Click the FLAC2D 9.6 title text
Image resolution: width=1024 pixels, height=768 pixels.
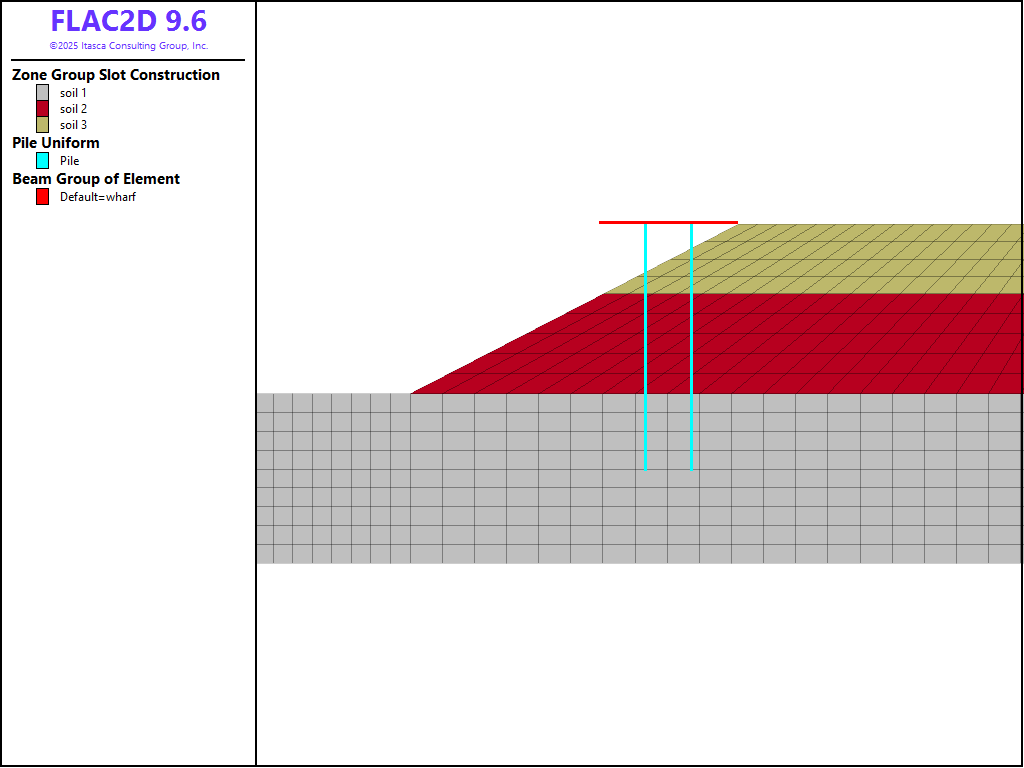tap(128, 22)
